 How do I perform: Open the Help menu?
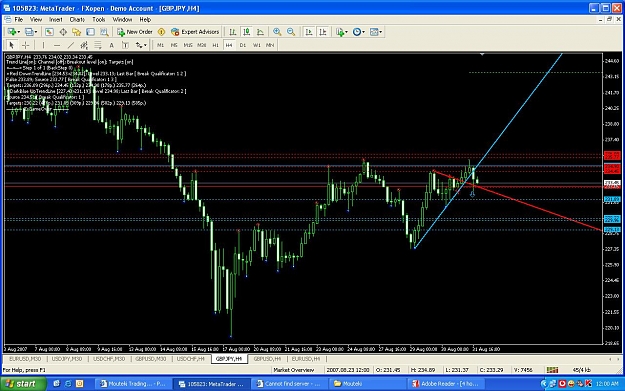point(145,20)
